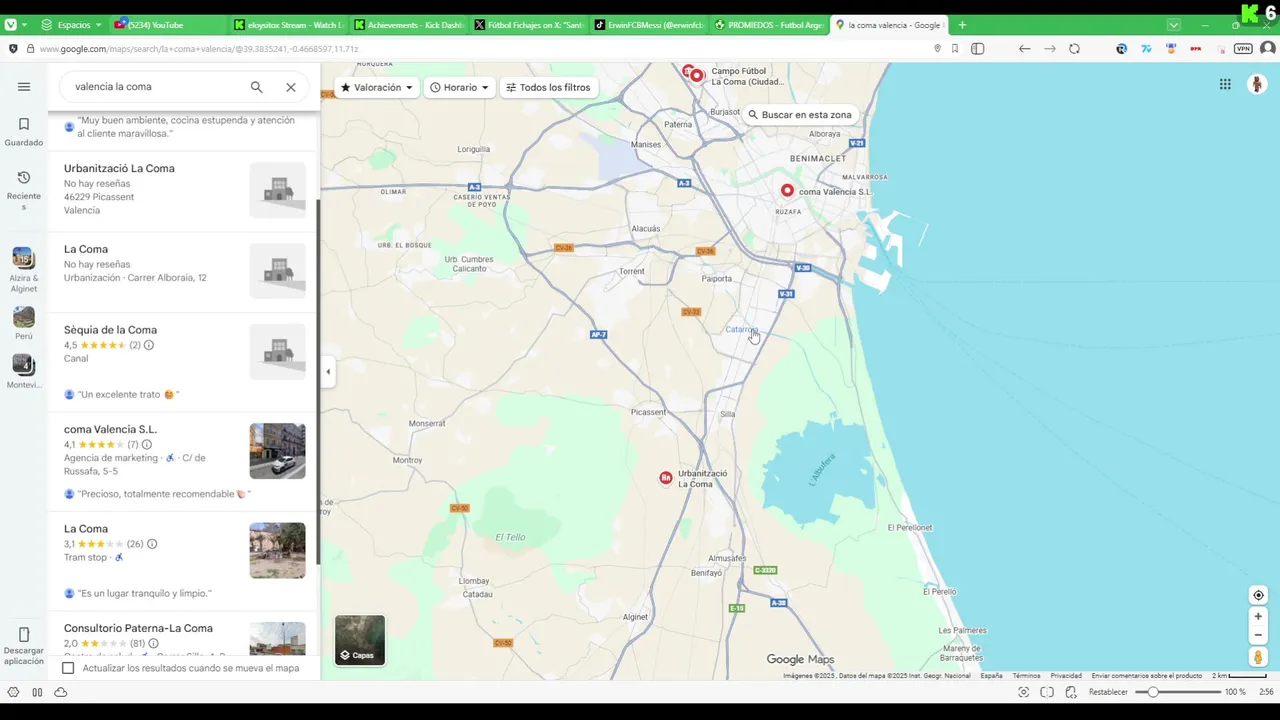Viewport: 1280px width, 720px height.
Task: Open Todos los filtros
Action: (x=548, y=88)
